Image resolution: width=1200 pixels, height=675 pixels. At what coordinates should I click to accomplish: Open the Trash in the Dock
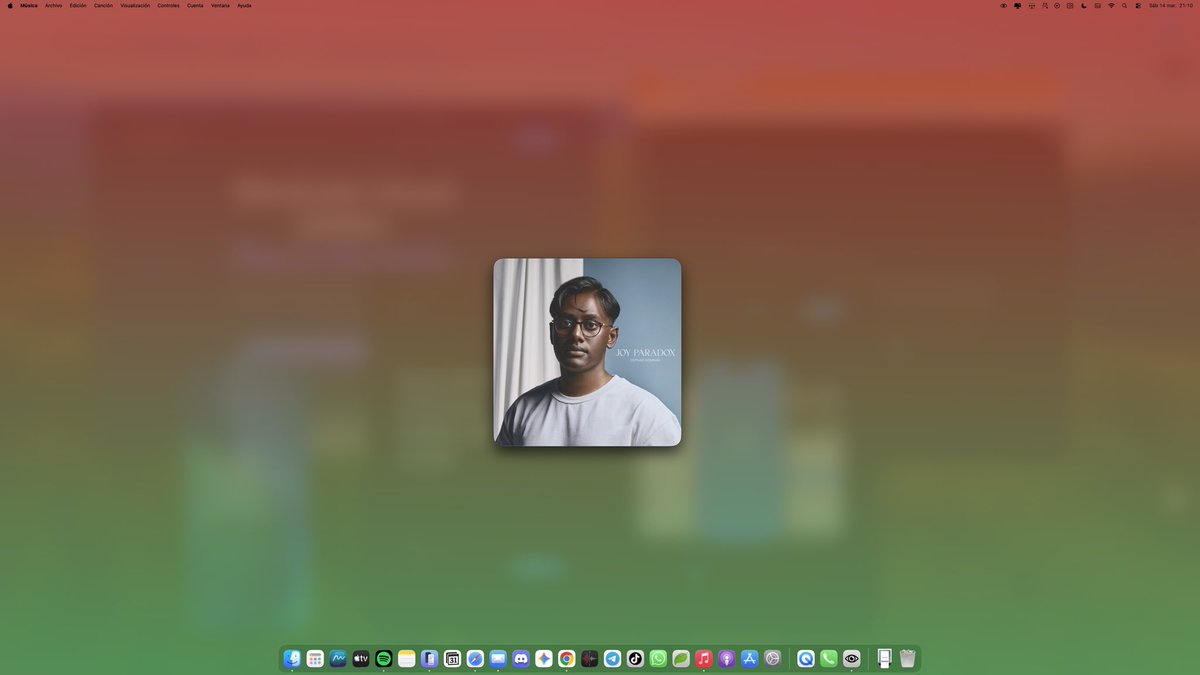pyautogui.click(x=907, y=658)
